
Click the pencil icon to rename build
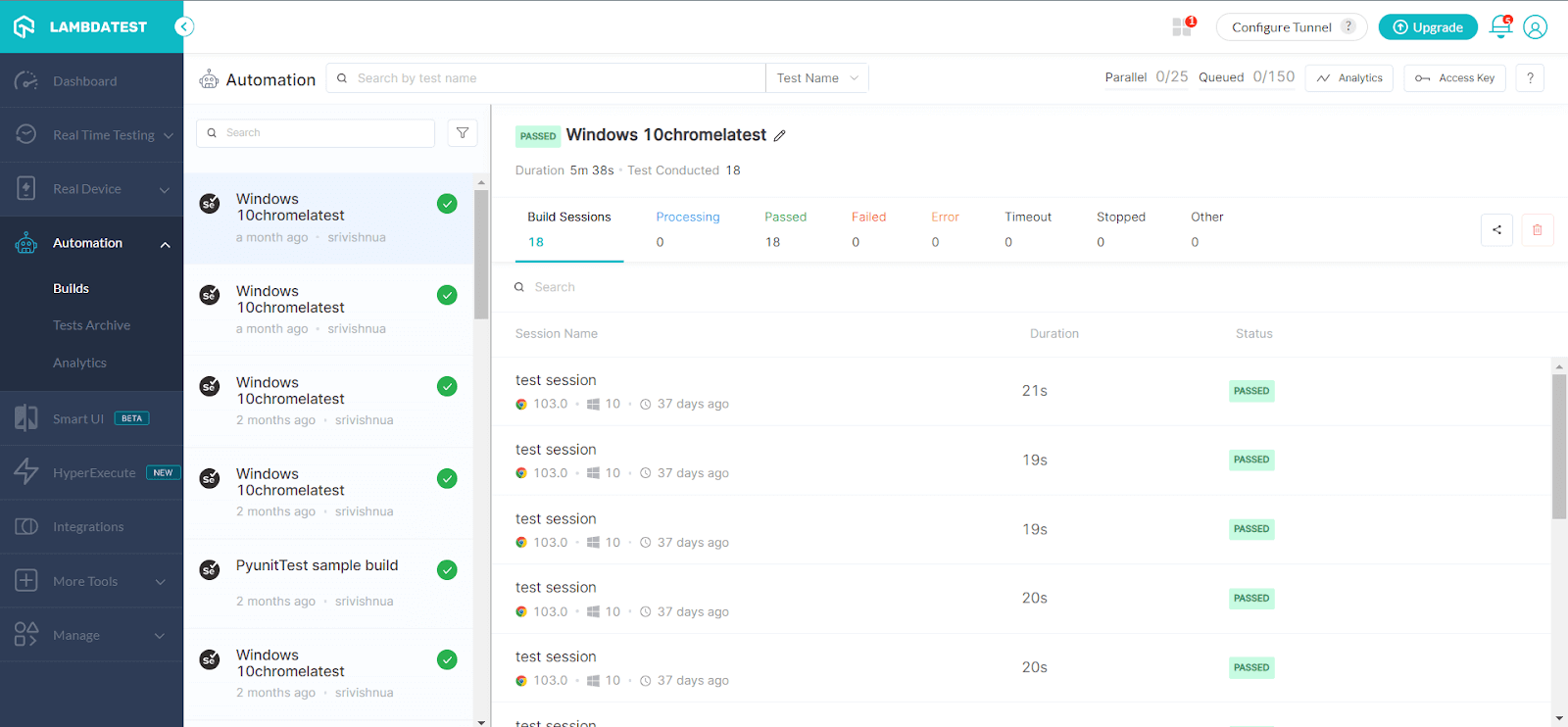780,136
